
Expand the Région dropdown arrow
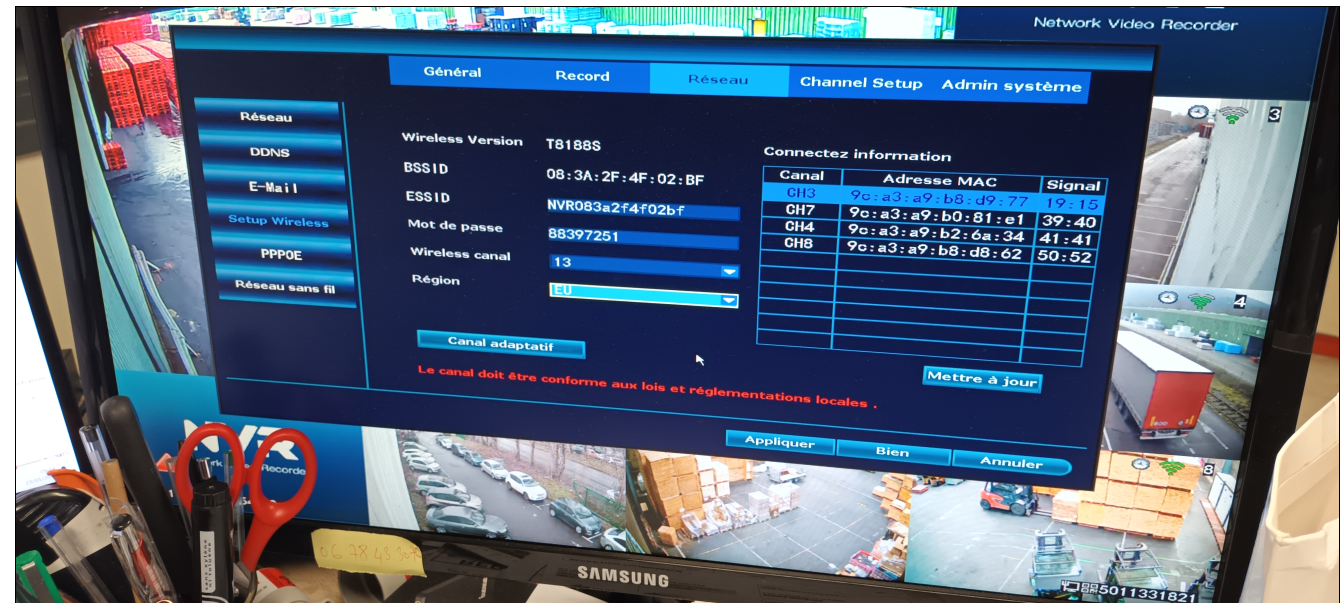728,299
